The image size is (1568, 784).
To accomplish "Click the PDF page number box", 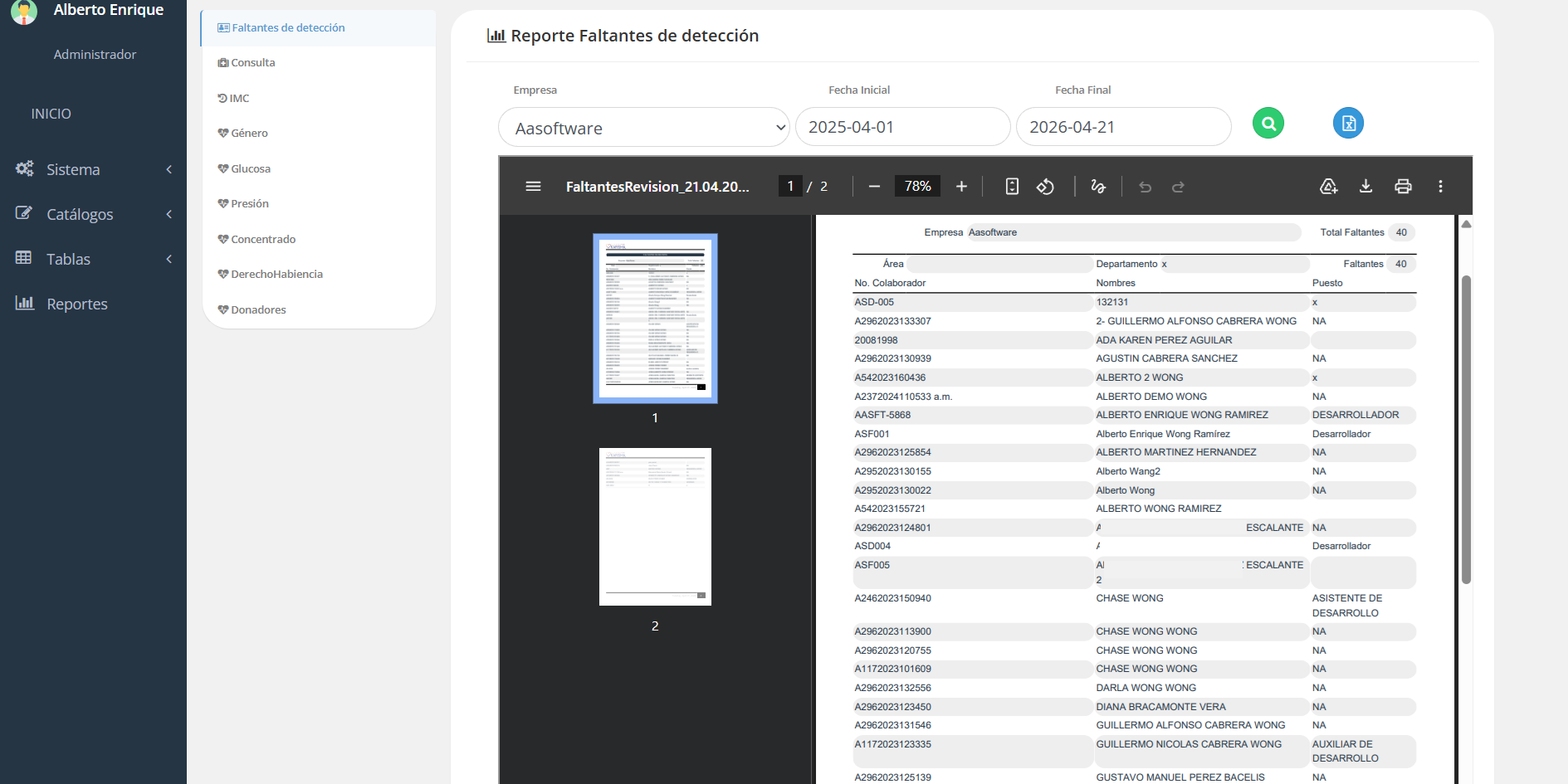I will pyautogui.click(x=790, y=187).
